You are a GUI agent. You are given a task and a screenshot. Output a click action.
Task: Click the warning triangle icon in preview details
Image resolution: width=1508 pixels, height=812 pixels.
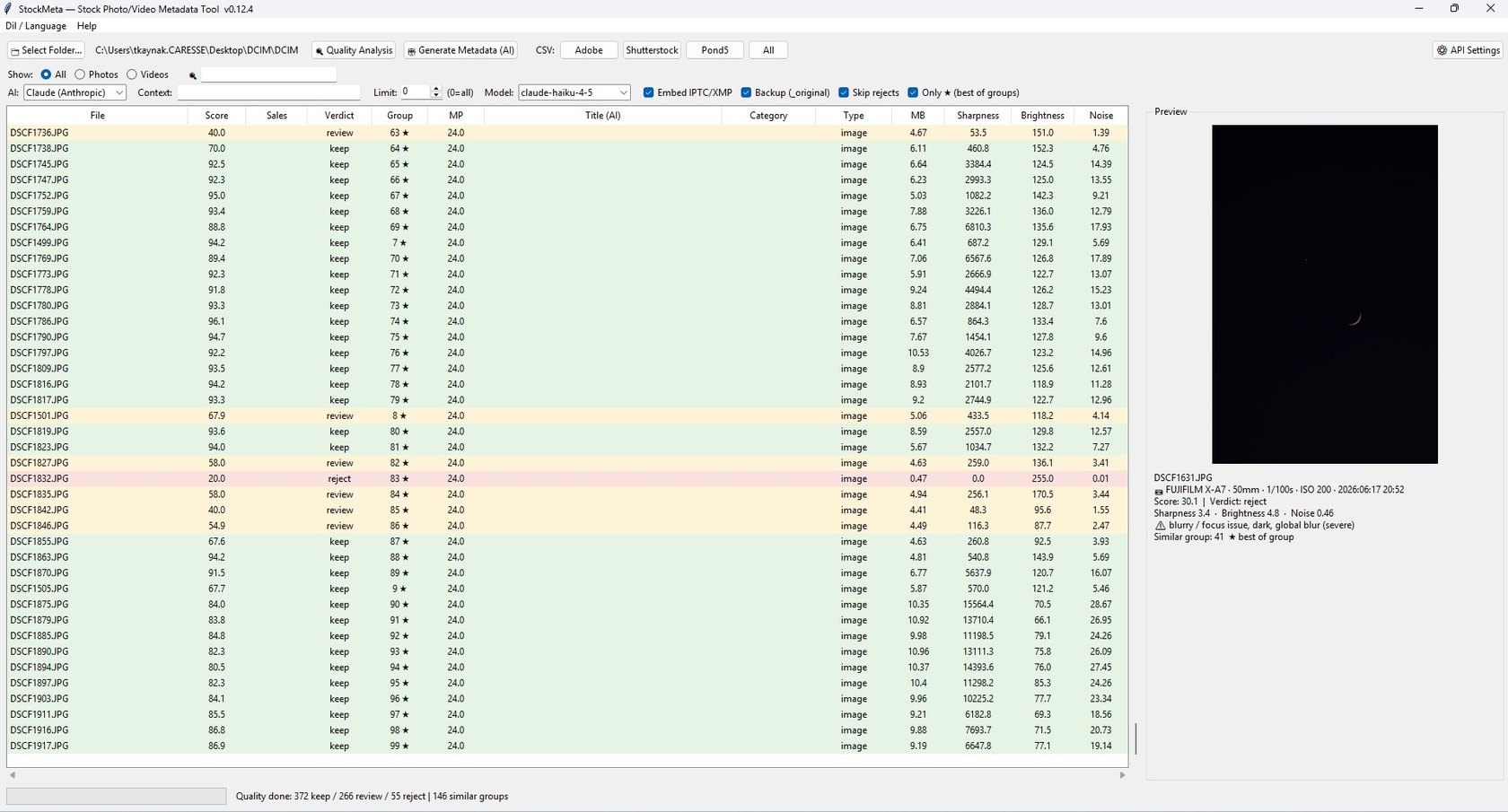pyautogui.click(x=1160, y=526)
